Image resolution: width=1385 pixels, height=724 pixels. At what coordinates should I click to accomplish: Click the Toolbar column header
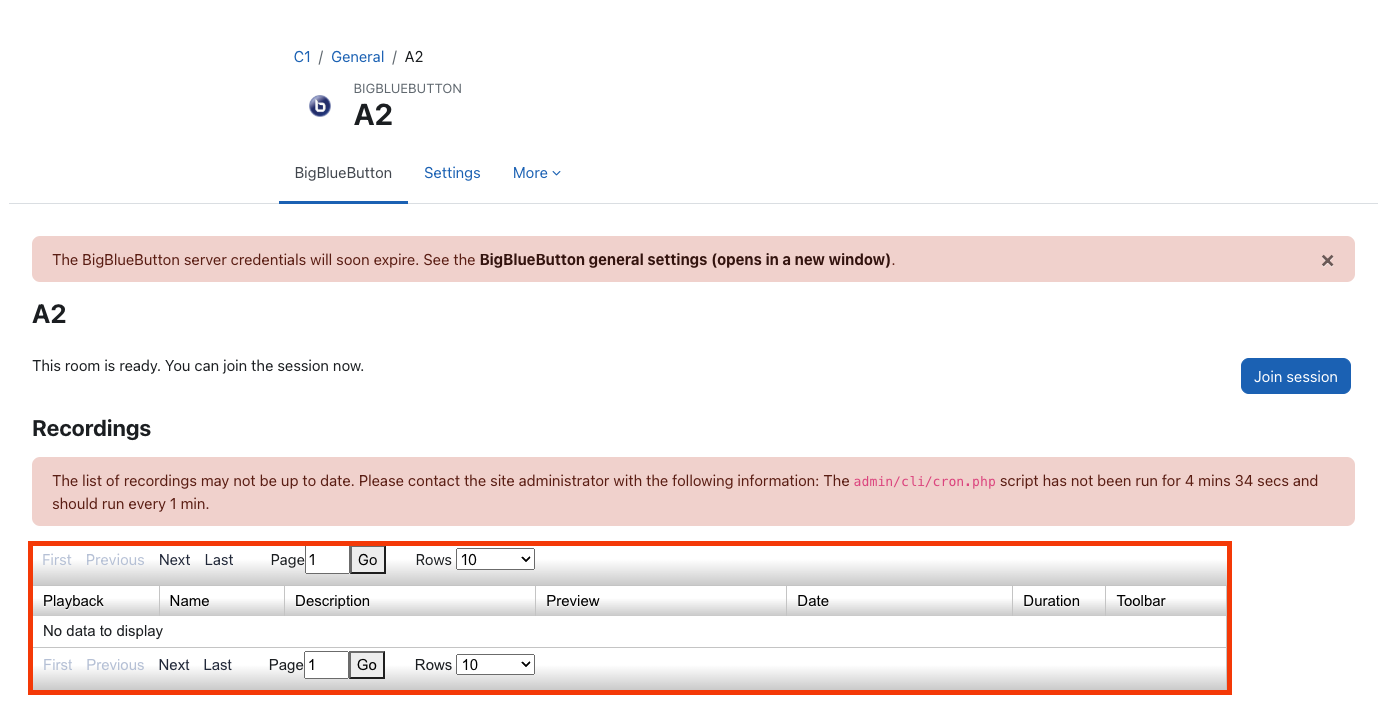click(x=1166, y=601)
